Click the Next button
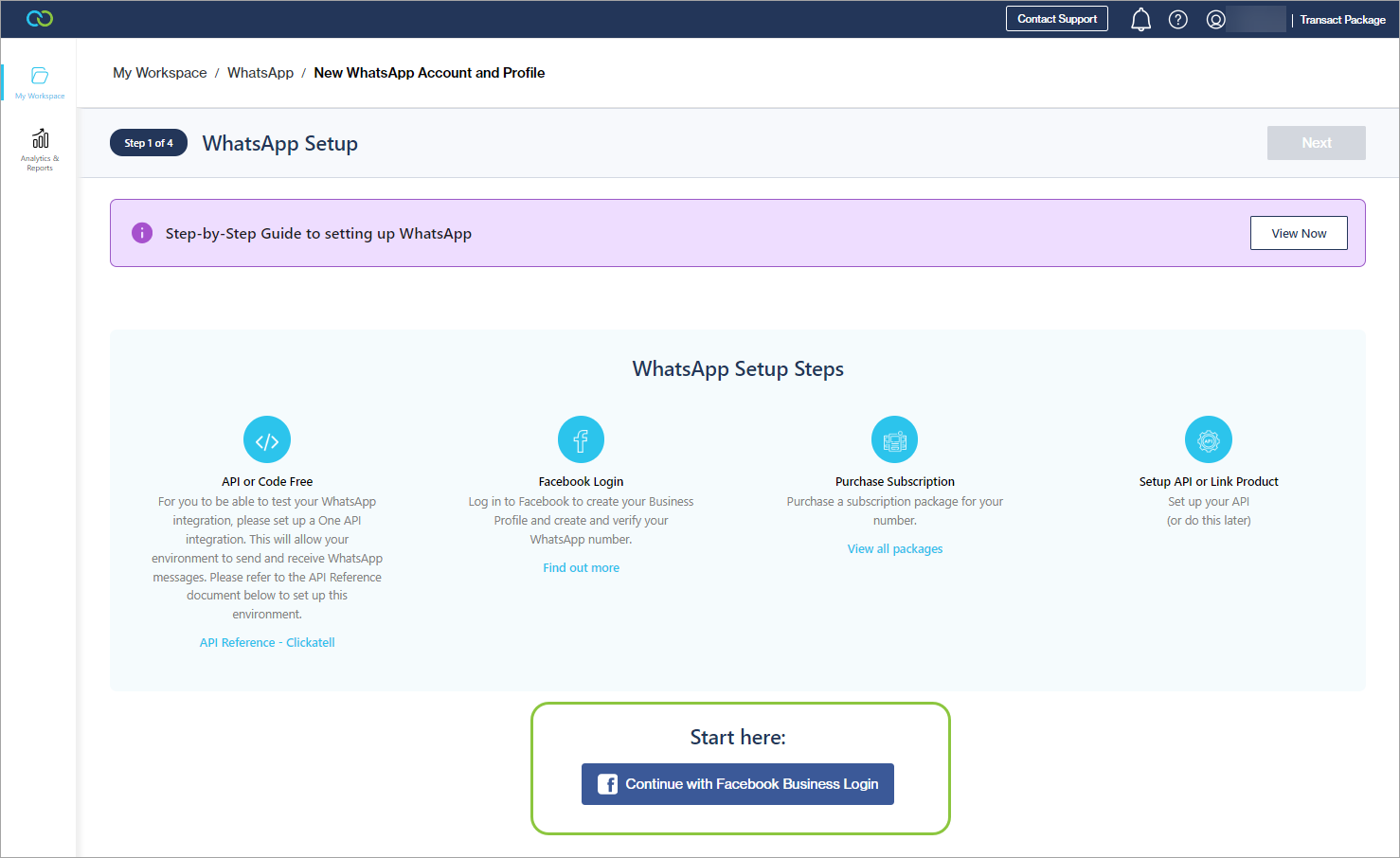The image size is (1400, 858). pyautogui.click(x=1316, y=143)
